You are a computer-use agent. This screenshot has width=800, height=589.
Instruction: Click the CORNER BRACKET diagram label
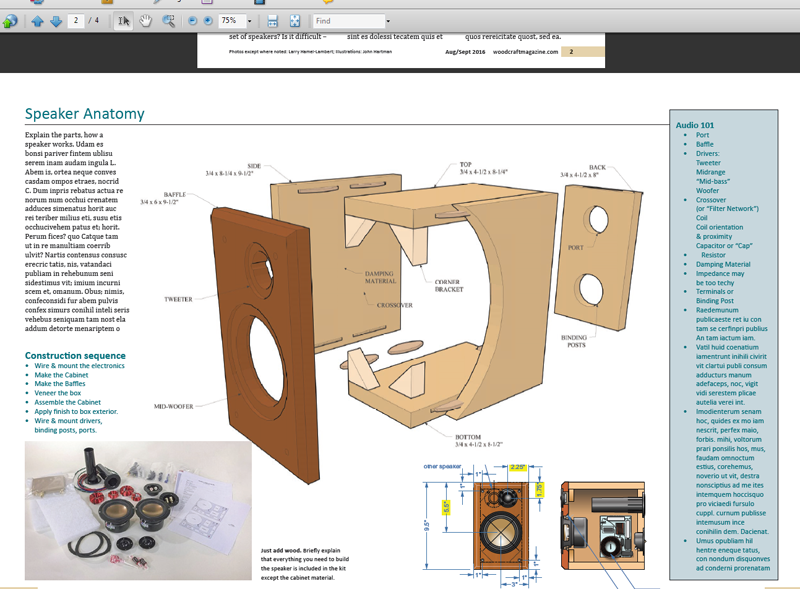click(x=449, y=285)
